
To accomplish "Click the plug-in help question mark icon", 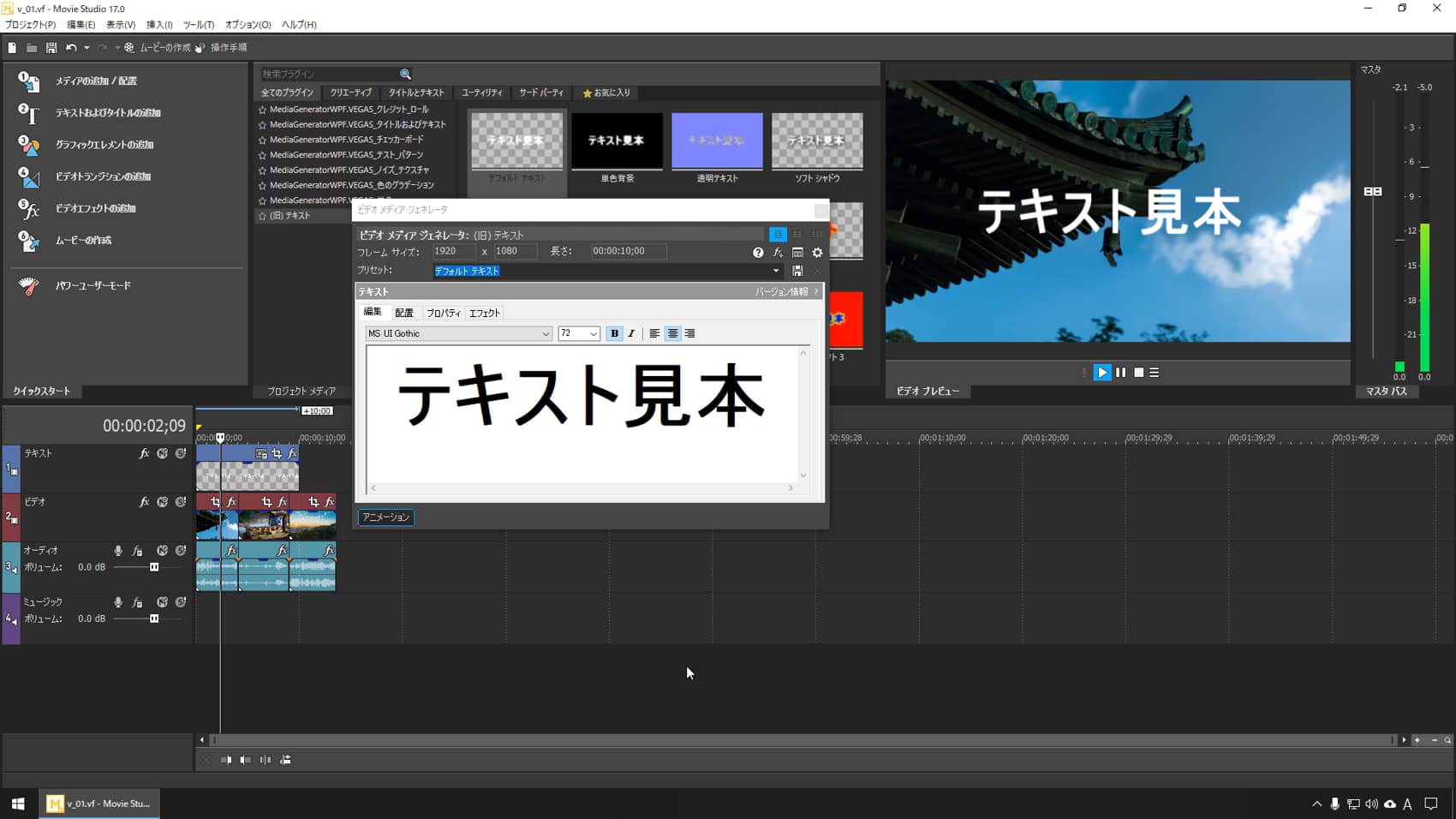I will point(758,253).
